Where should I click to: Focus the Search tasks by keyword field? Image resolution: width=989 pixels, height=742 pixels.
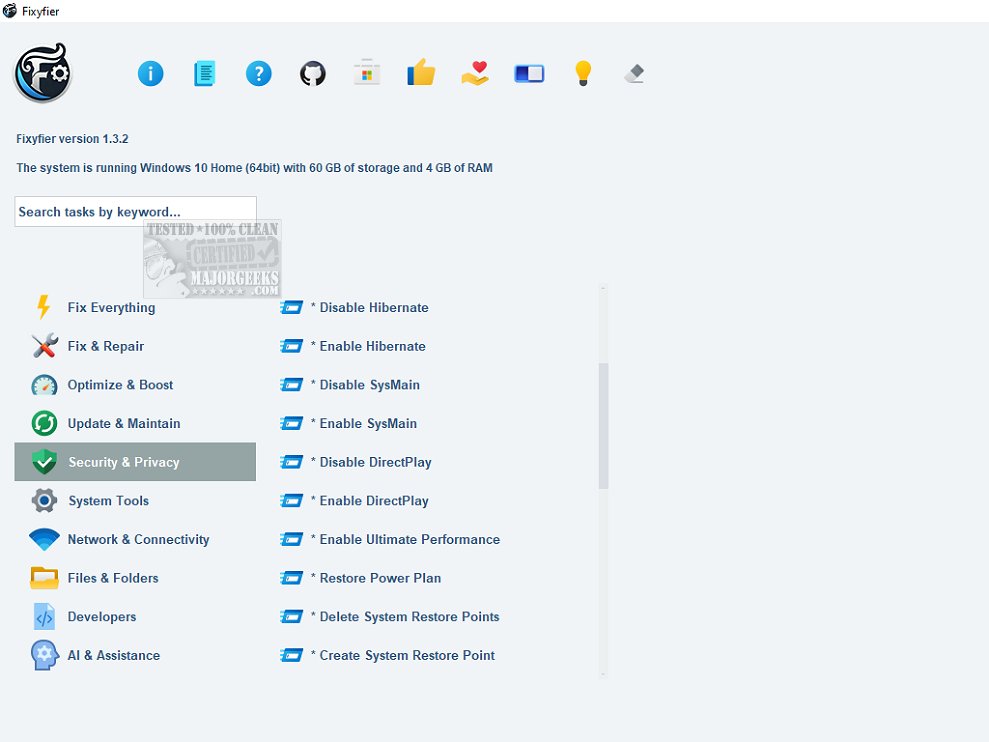pyautogui.click(x=136, y=211)
